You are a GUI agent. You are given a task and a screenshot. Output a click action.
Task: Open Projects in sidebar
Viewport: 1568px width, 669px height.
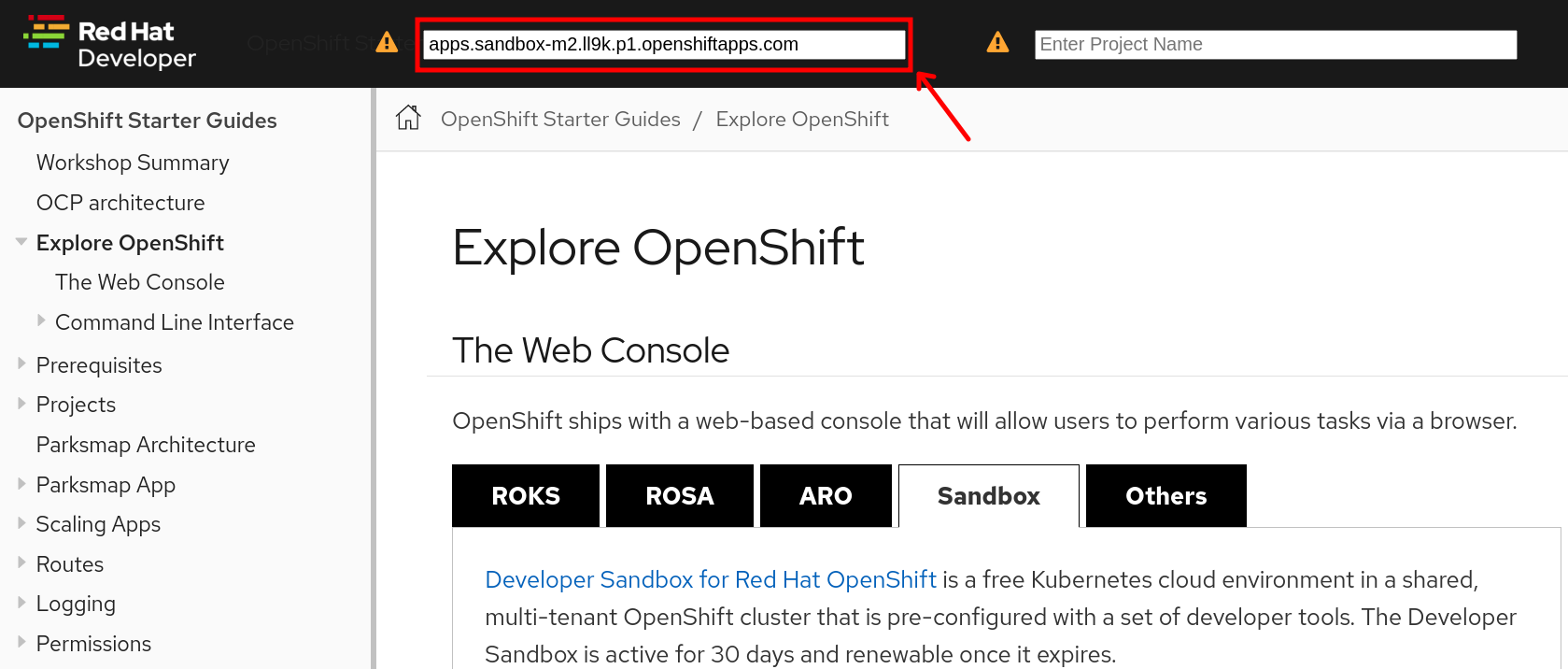(x=76, y=405)
